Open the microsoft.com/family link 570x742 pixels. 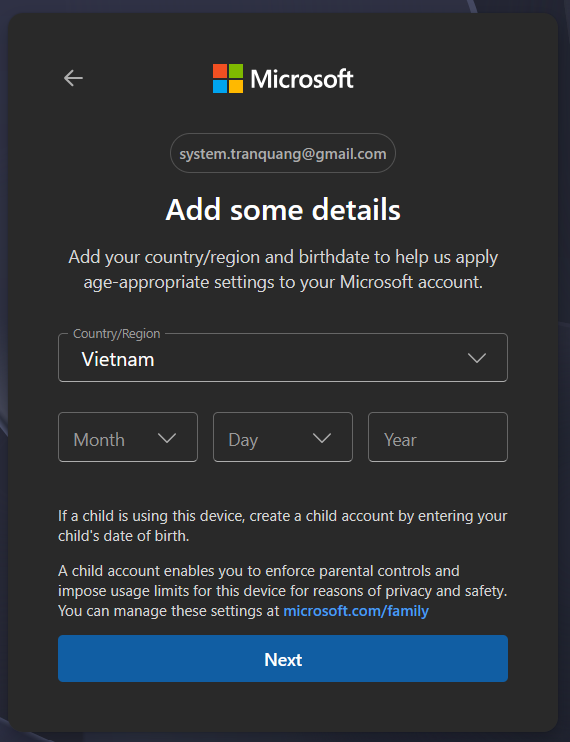pyautogui.click(x=356, y=611)
